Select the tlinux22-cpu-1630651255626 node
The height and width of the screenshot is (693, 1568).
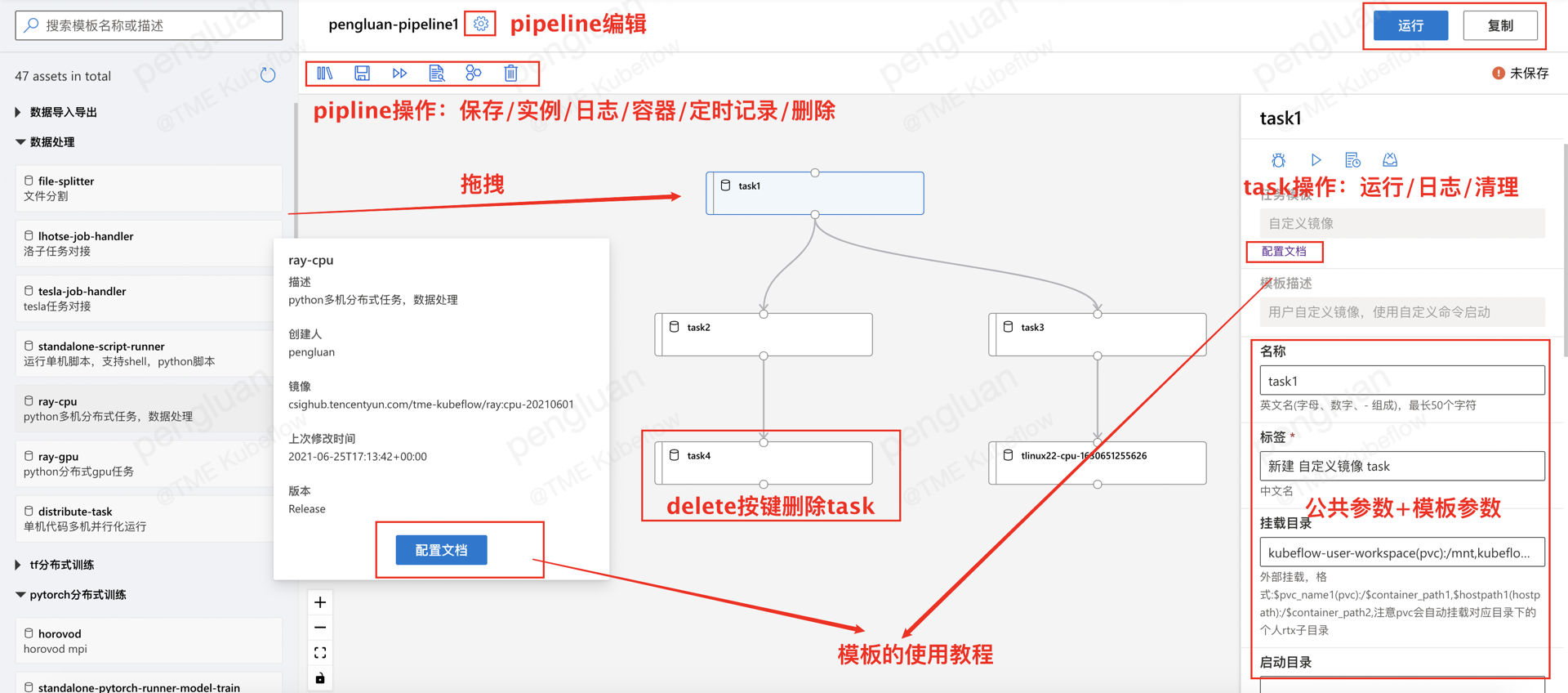tap(1098, 463)
